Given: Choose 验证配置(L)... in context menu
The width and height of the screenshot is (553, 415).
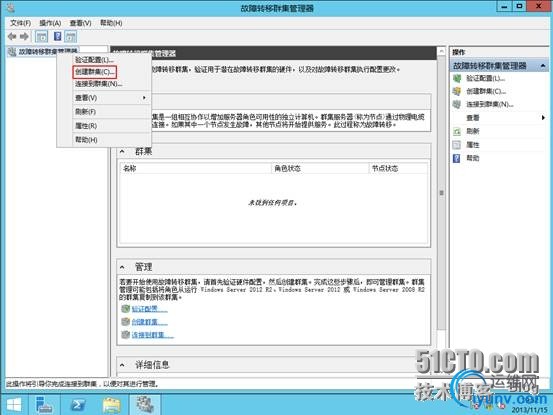Looking at the screenshot, I should coord(95,60).
